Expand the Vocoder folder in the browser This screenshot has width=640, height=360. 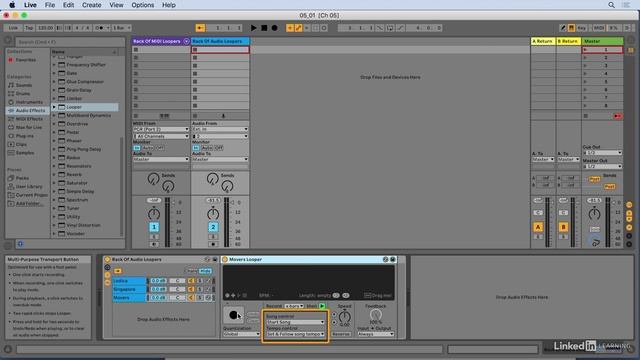point(54,233)
